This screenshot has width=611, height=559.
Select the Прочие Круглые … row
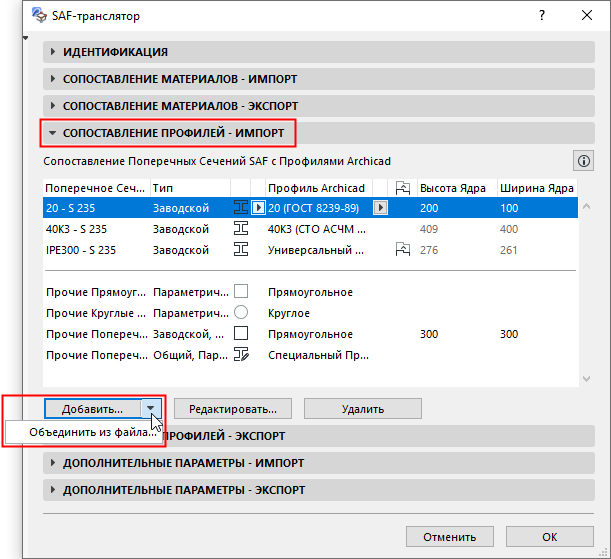point(310,313)
